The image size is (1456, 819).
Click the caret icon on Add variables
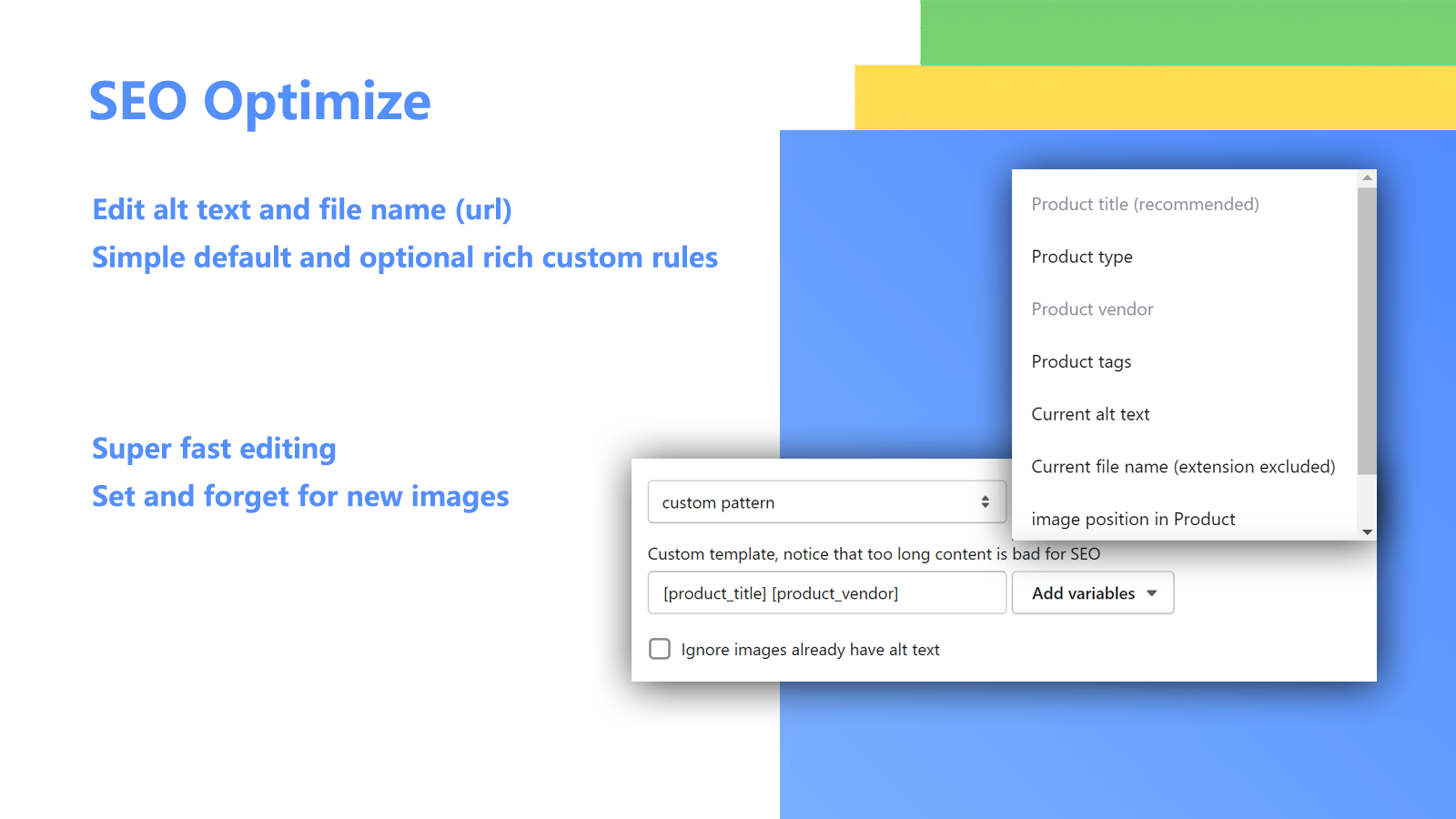tap(1152, 593)
